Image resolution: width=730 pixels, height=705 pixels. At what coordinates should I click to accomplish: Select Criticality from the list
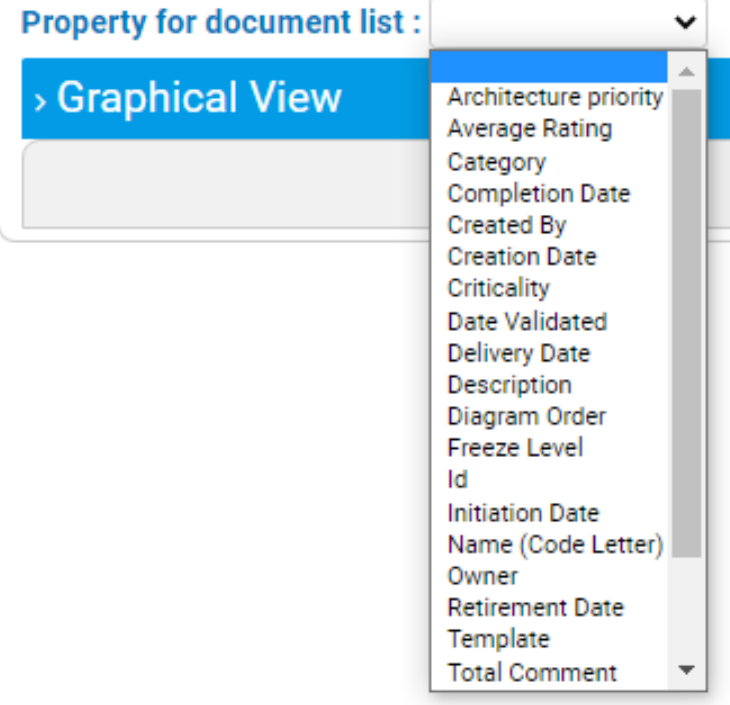(x=498, y=288)
